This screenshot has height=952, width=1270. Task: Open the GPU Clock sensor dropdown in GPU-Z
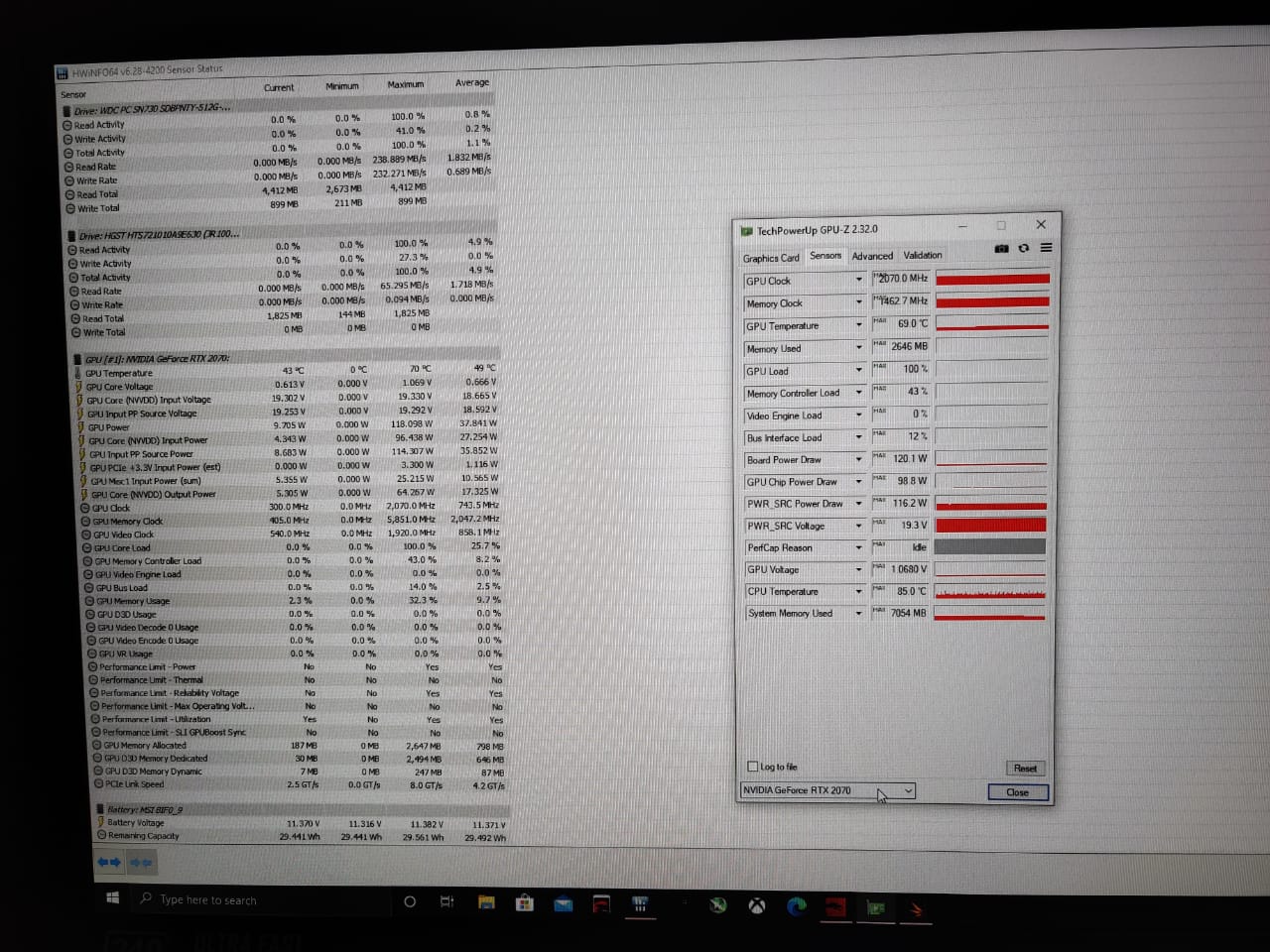click(859, 280)
